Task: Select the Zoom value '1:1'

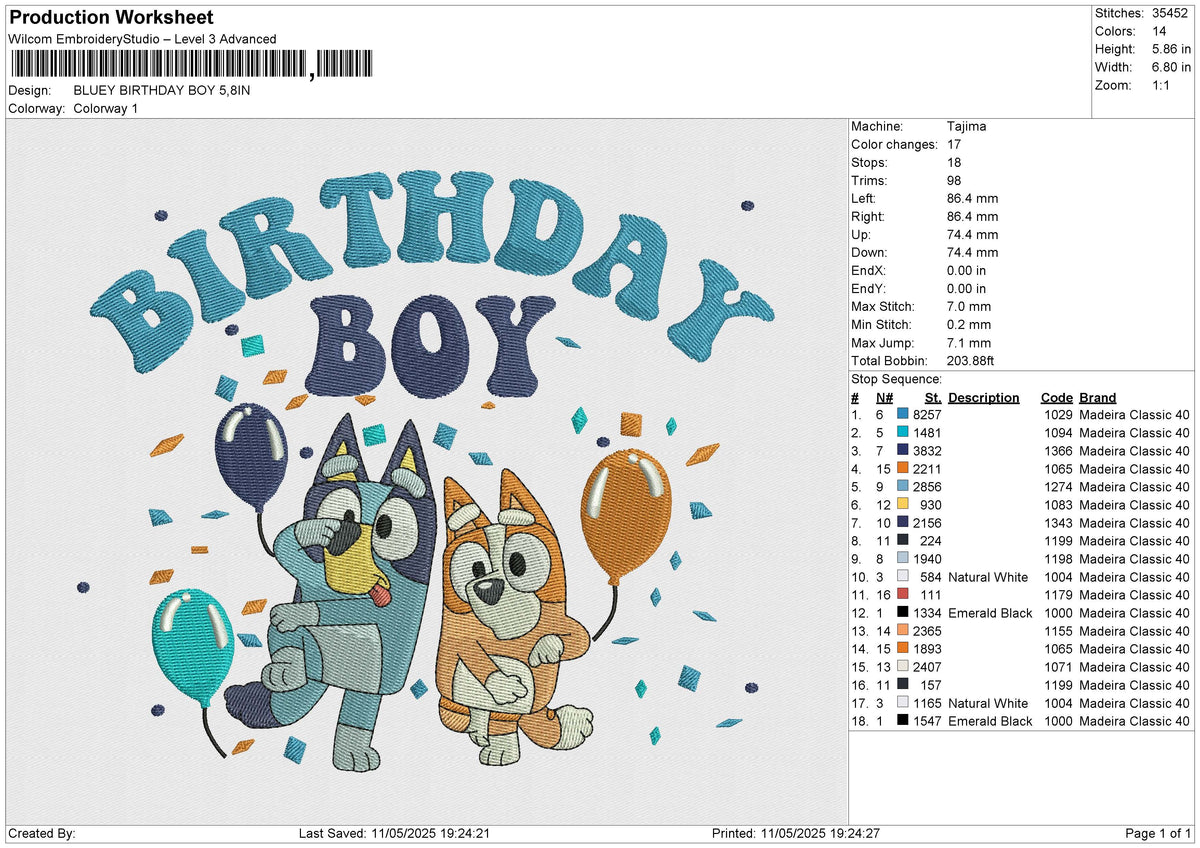Action: (x=1162, y=85)
